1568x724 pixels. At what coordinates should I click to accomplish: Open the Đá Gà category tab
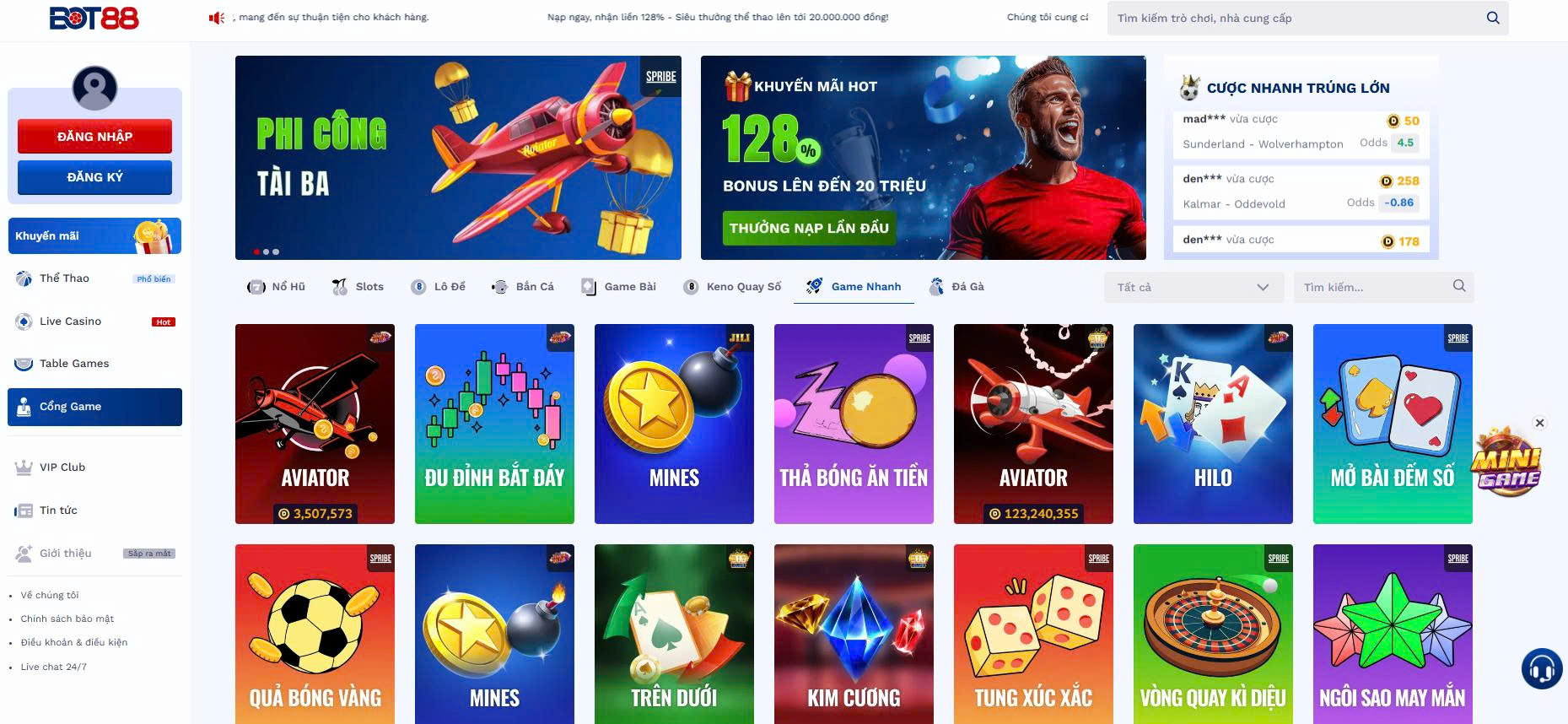click(x=956, y=287)
